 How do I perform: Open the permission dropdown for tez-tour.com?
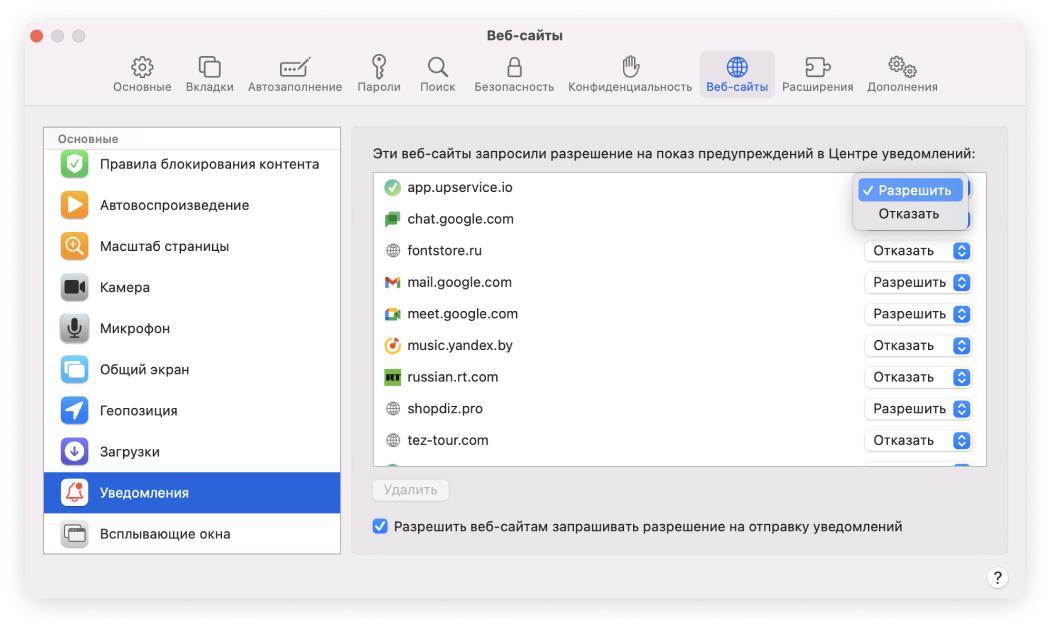(918, 440)
